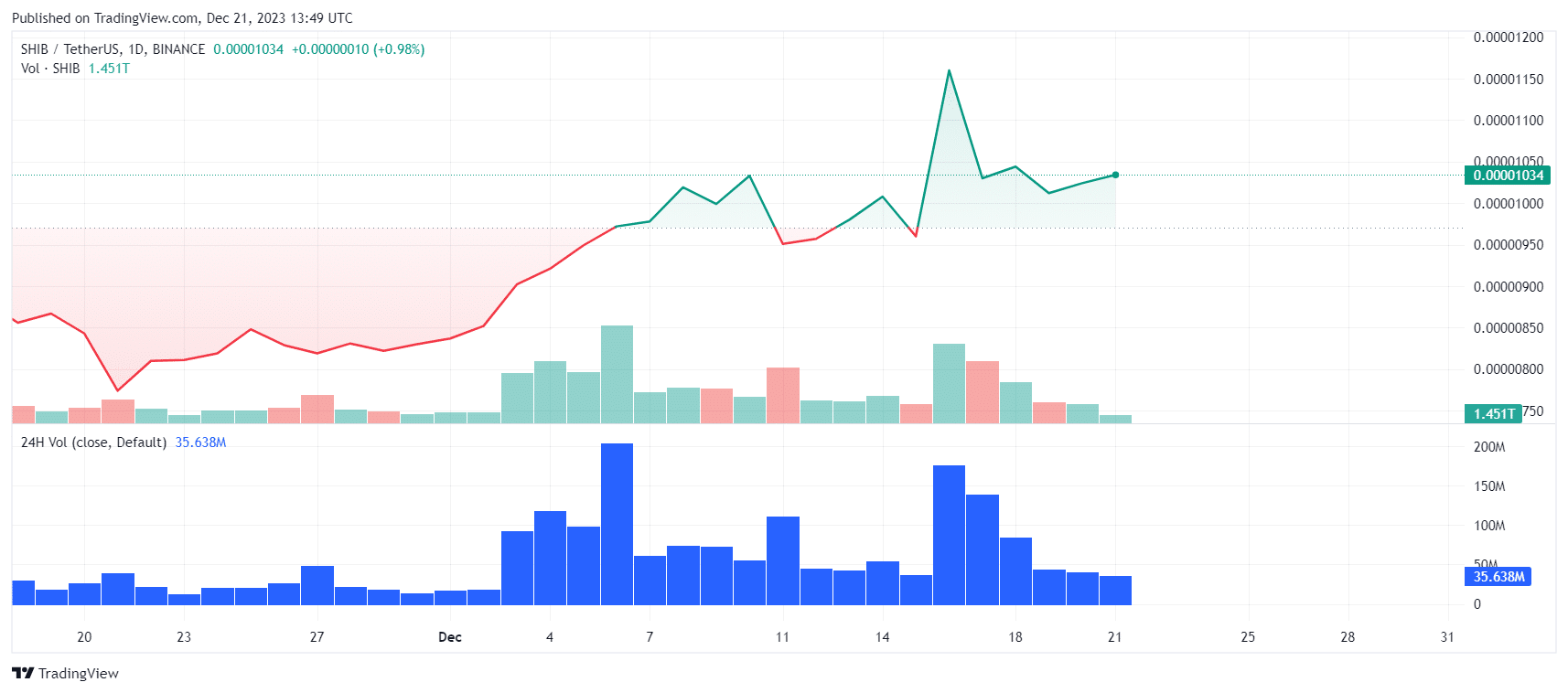Click the 24H Vol (close, Default) legend
The image size is (1568, 693).
[x=93, y=442]
